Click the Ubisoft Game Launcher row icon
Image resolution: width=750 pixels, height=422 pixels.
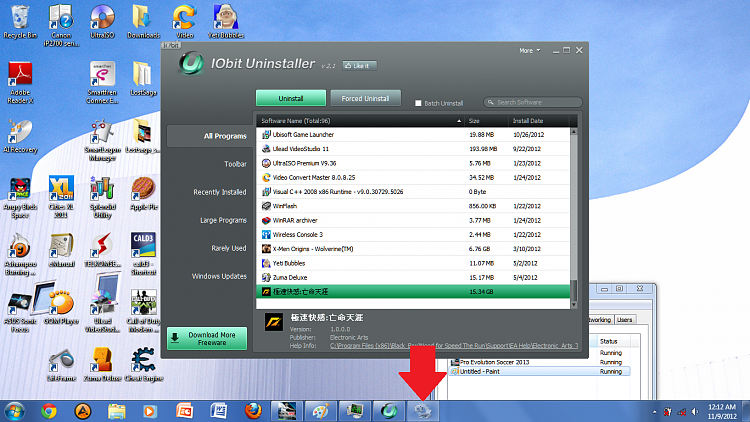coord(266,135)
